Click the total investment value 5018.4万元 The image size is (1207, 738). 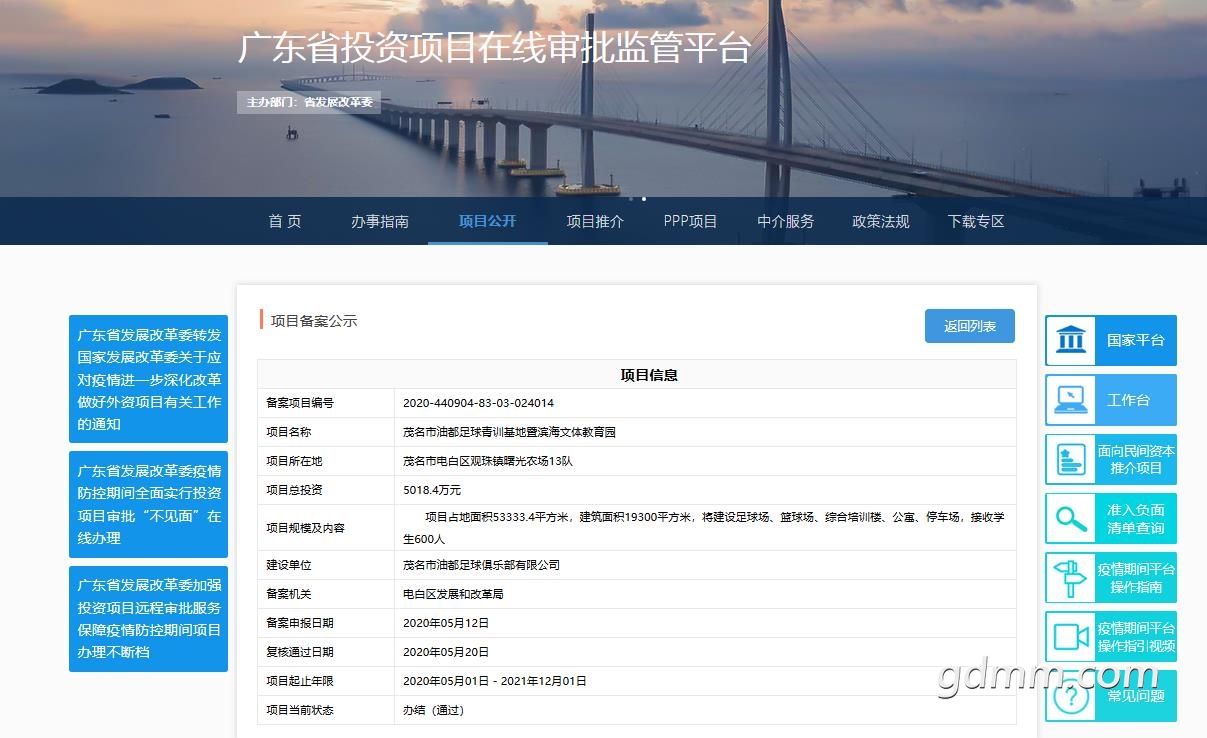click(432, 490)
